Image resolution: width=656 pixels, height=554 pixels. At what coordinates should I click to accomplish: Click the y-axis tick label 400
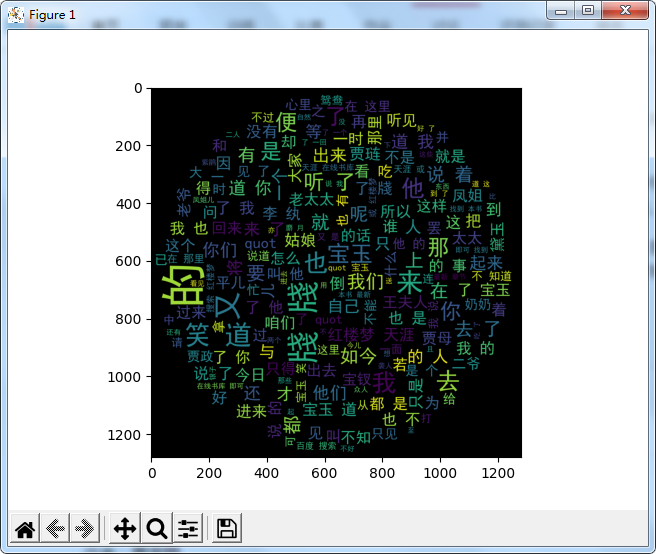[x=128, y=204]
